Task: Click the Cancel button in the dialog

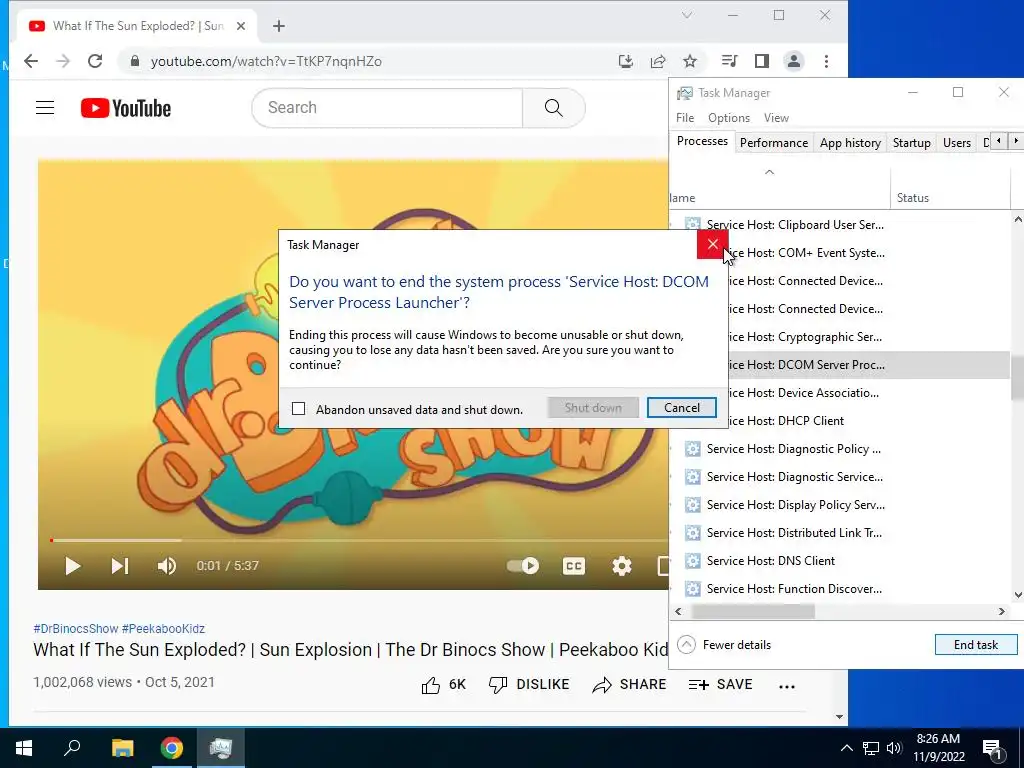Action: point(681,408)
